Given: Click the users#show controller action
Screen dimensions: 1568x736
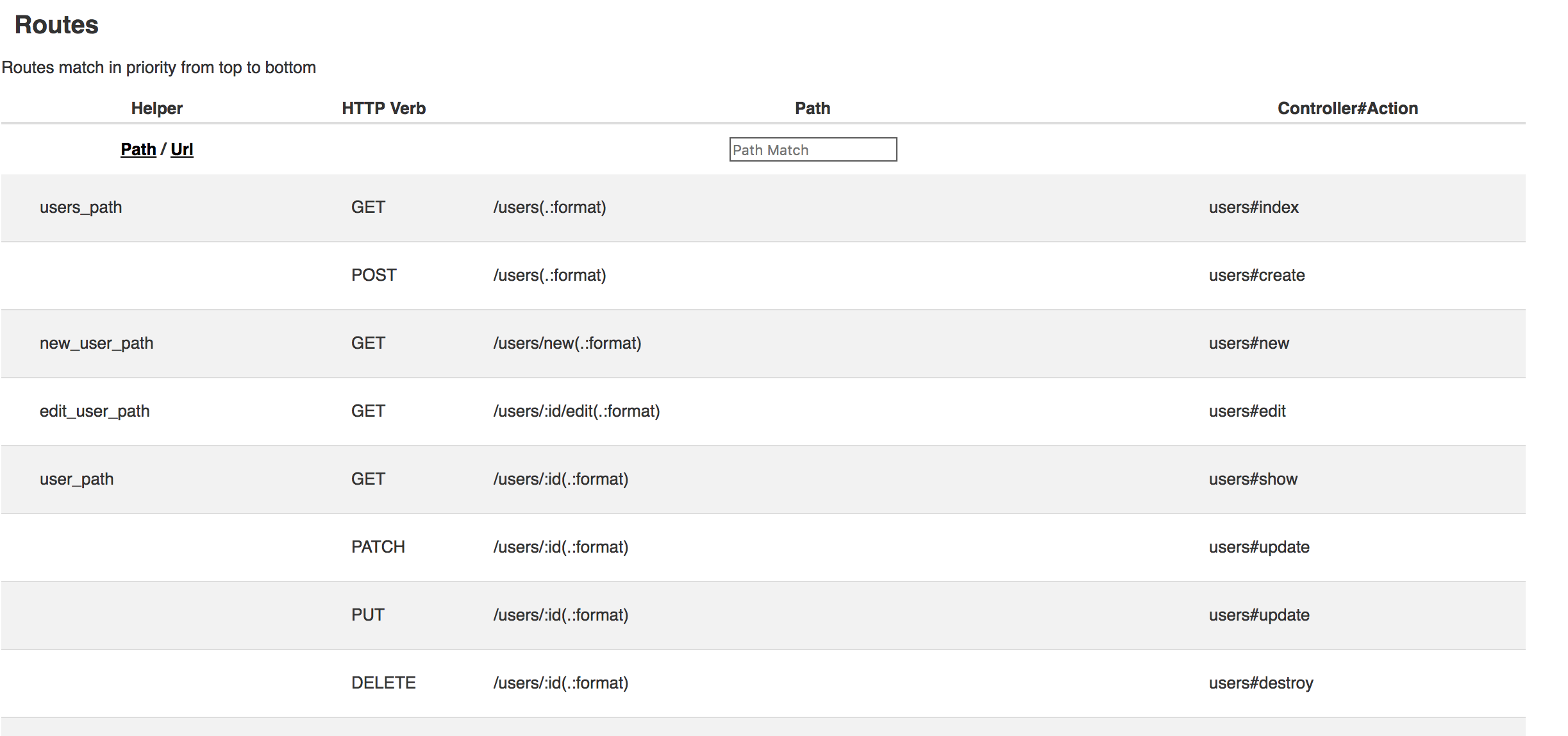Looking at the screenshot, I should [1253, 479].
